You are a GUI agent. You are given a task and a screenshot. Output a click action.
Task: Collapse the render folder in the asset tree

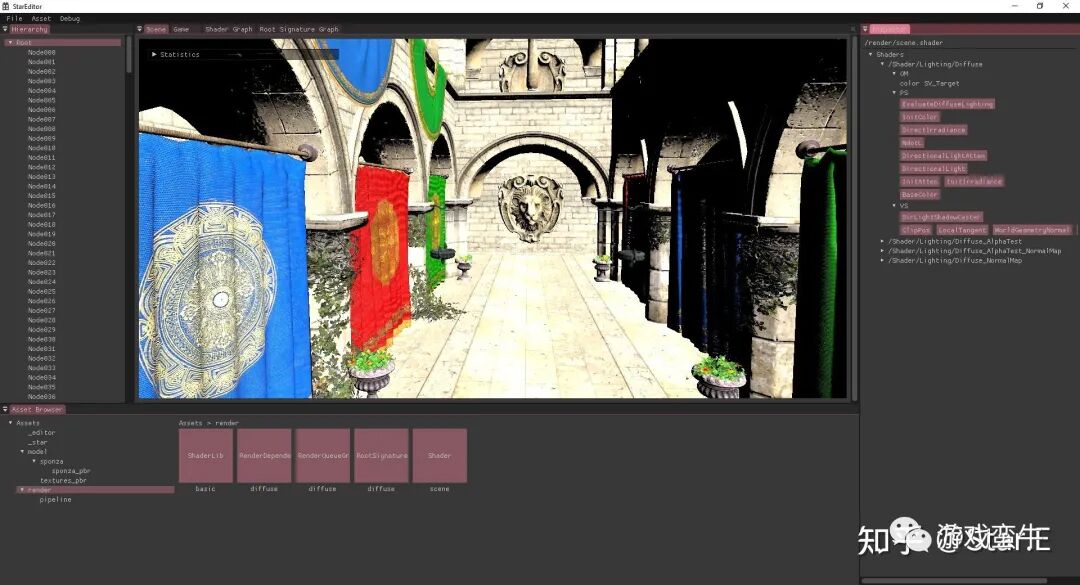click(22, 490)
